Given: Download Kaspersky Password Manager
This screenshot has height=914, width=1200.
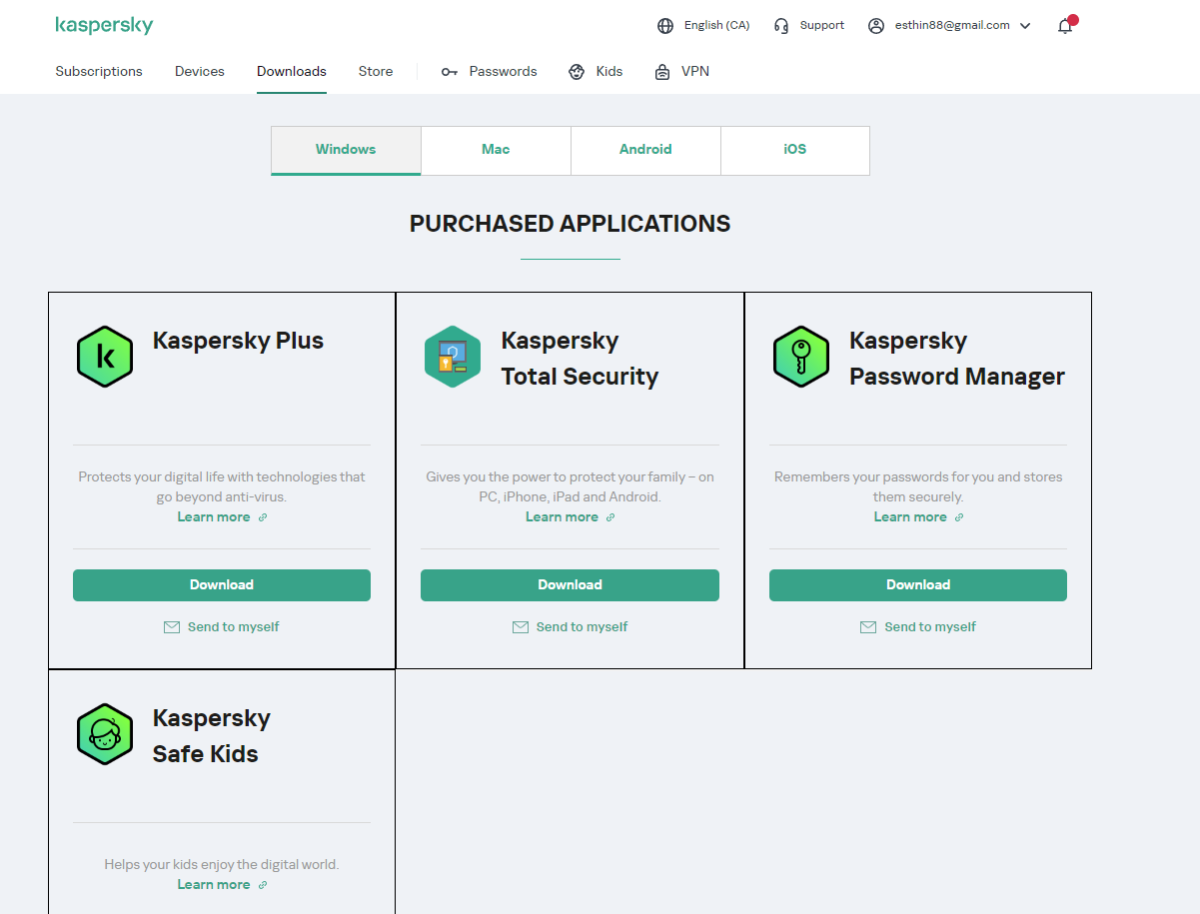Looking at the screenshot, I should tap(918, 585).
